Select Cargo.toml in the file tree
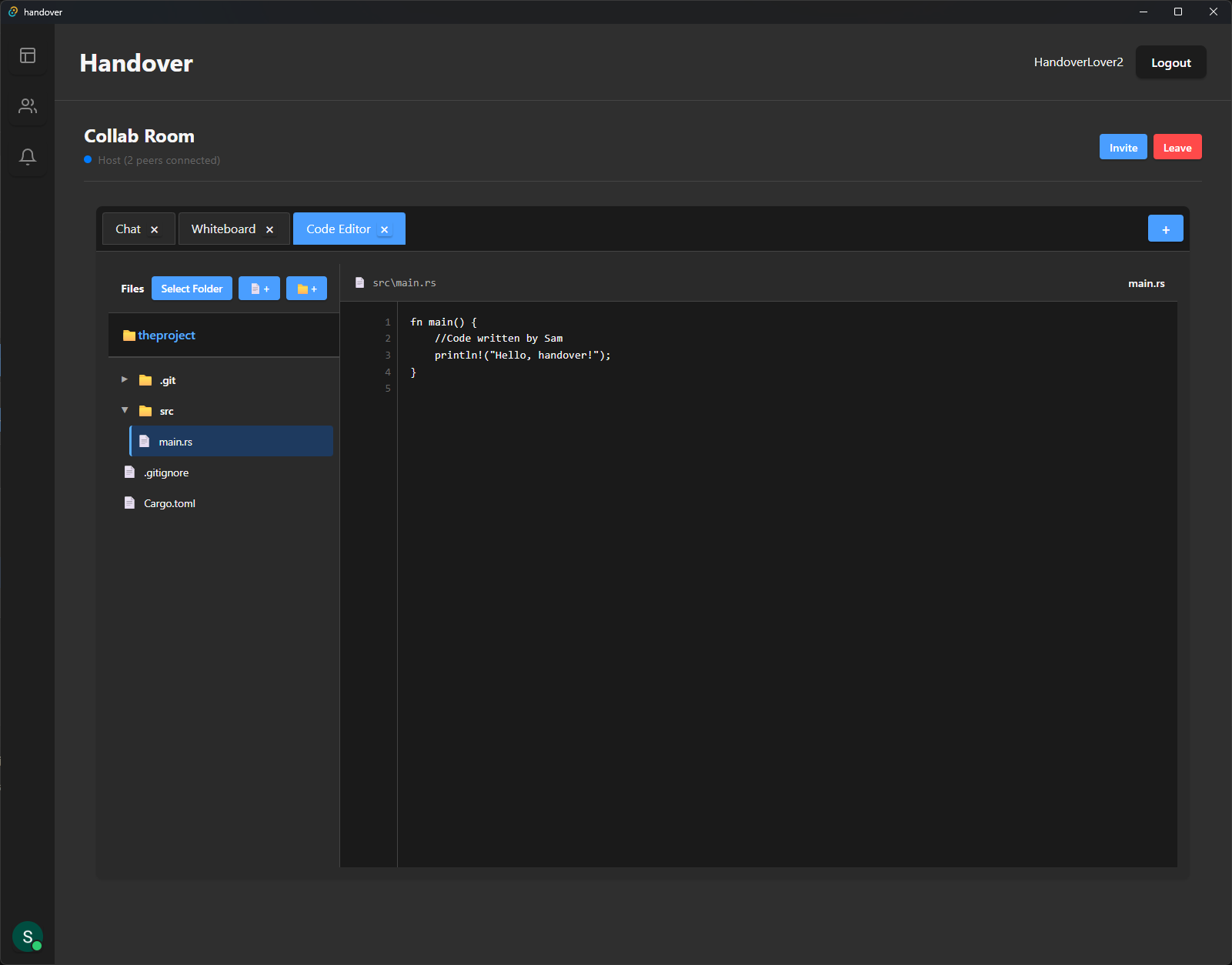The height and width of the screenshot is (965, 1232). (170, 503)
